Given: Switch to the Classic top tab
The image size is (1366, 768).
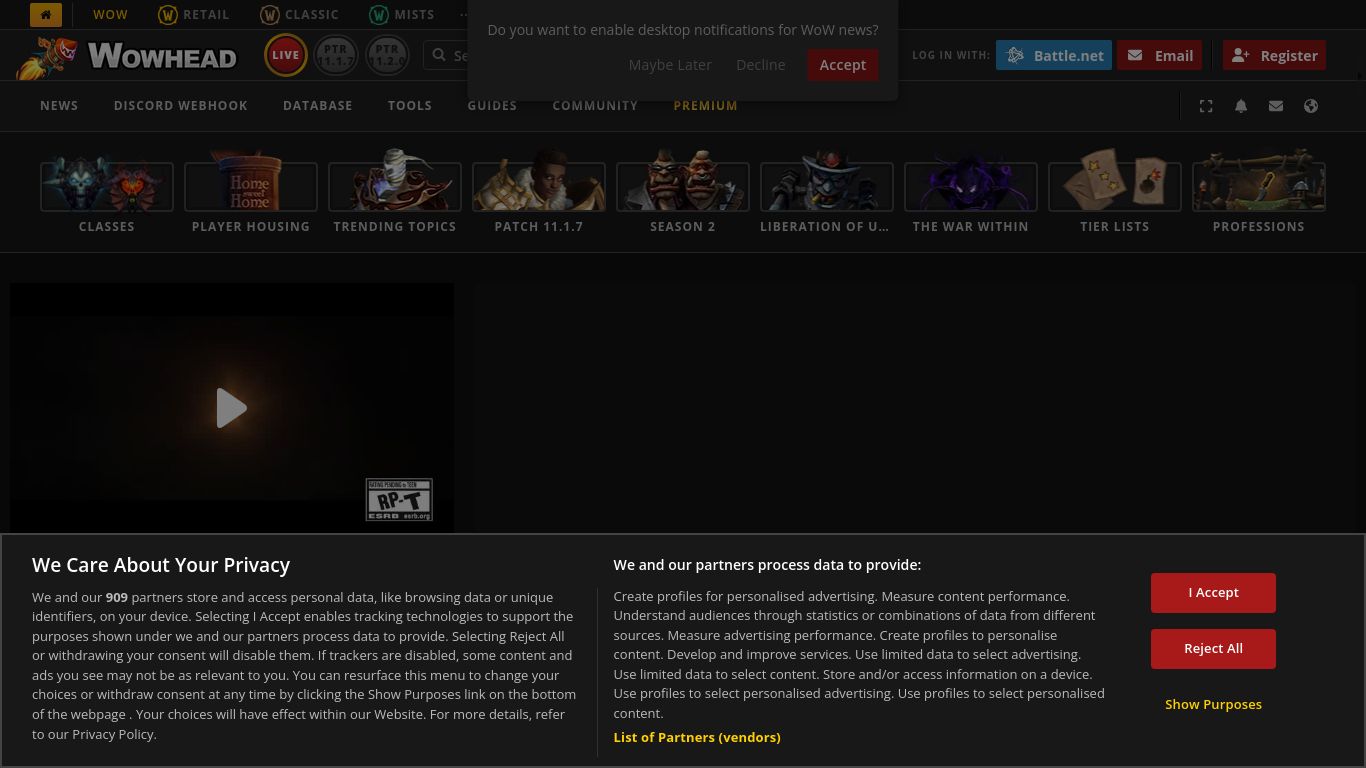Looking at the screenshot, I should tap(300, 15).
